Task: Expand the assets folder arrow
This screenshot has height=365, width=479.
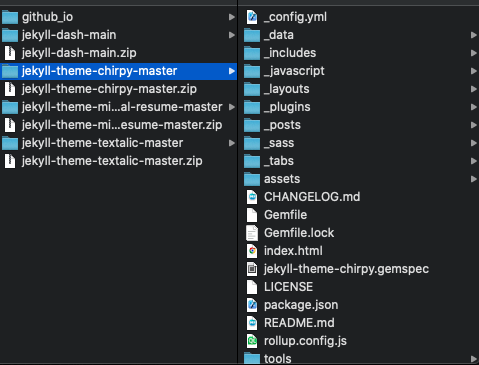Action: 473,179
